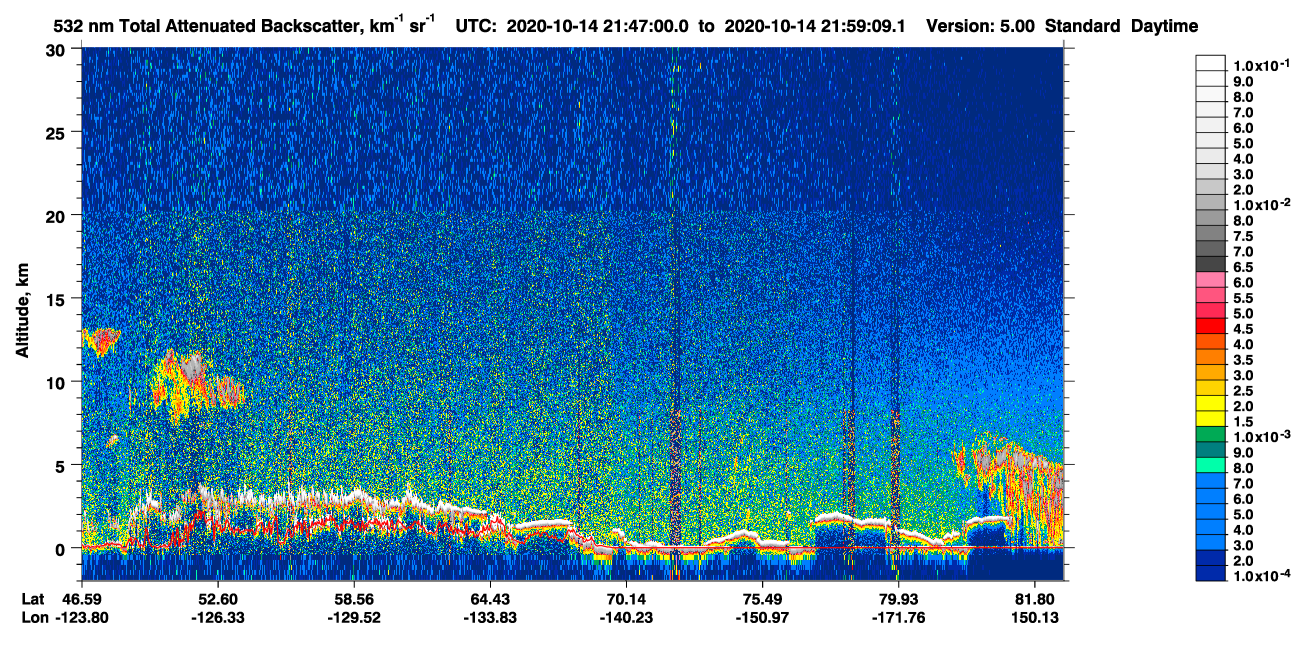Click the word 'Standard' in the header
This screenshot has height=667, width=1300.
coord(1084,27)
